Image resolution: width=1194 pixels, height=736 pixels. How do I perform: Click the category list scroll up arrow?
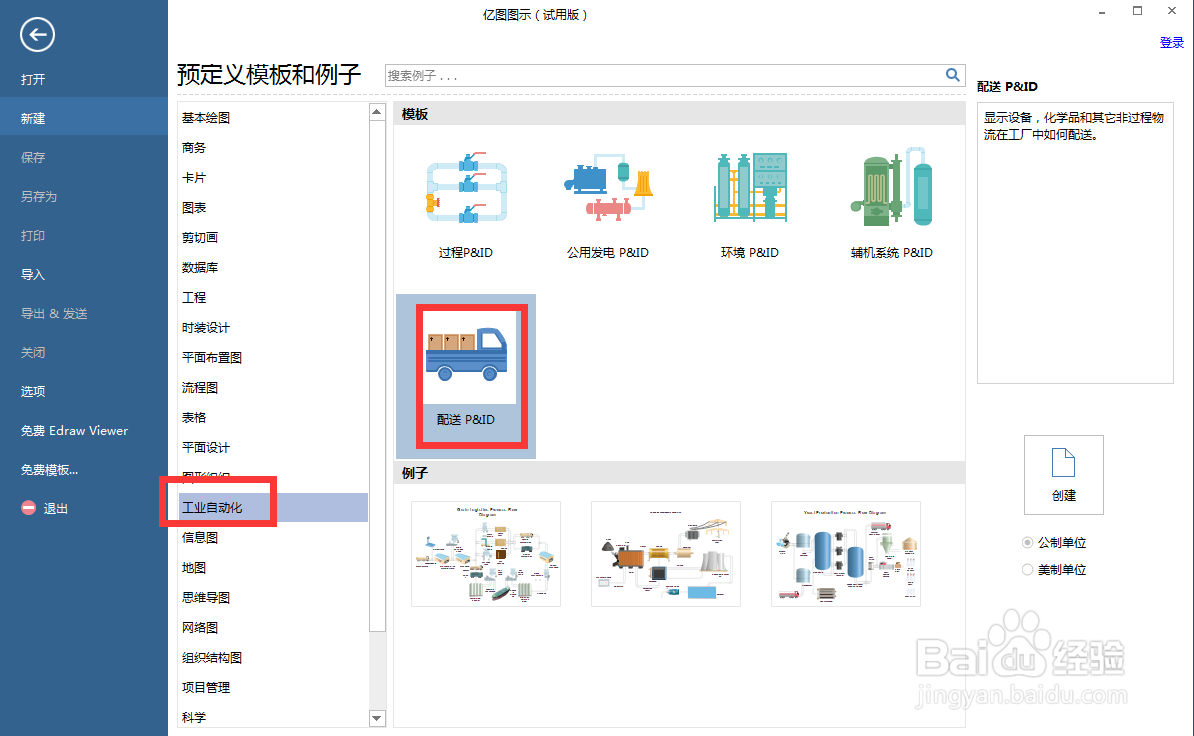pos(377,112)
